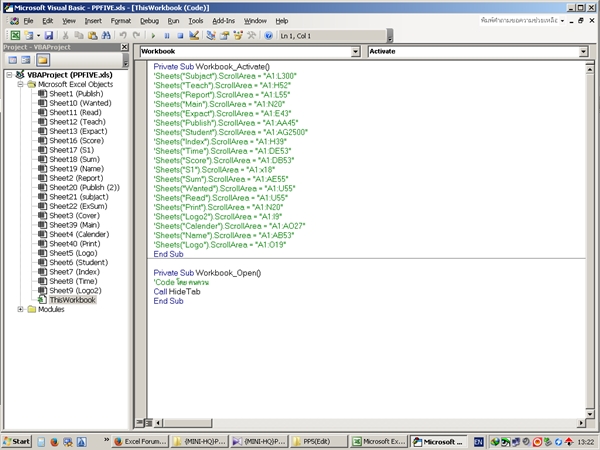
Task: Expand the Modules folder in project tree
Action: pos(20,309)
